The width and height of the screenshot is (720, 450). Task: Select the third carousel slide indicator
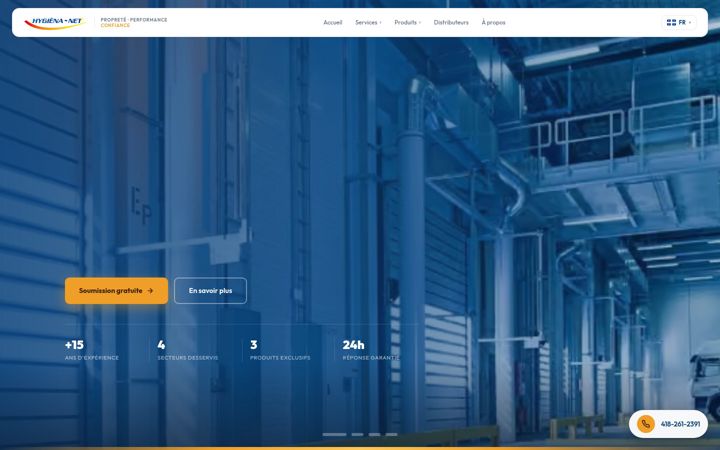coord(374,434)
